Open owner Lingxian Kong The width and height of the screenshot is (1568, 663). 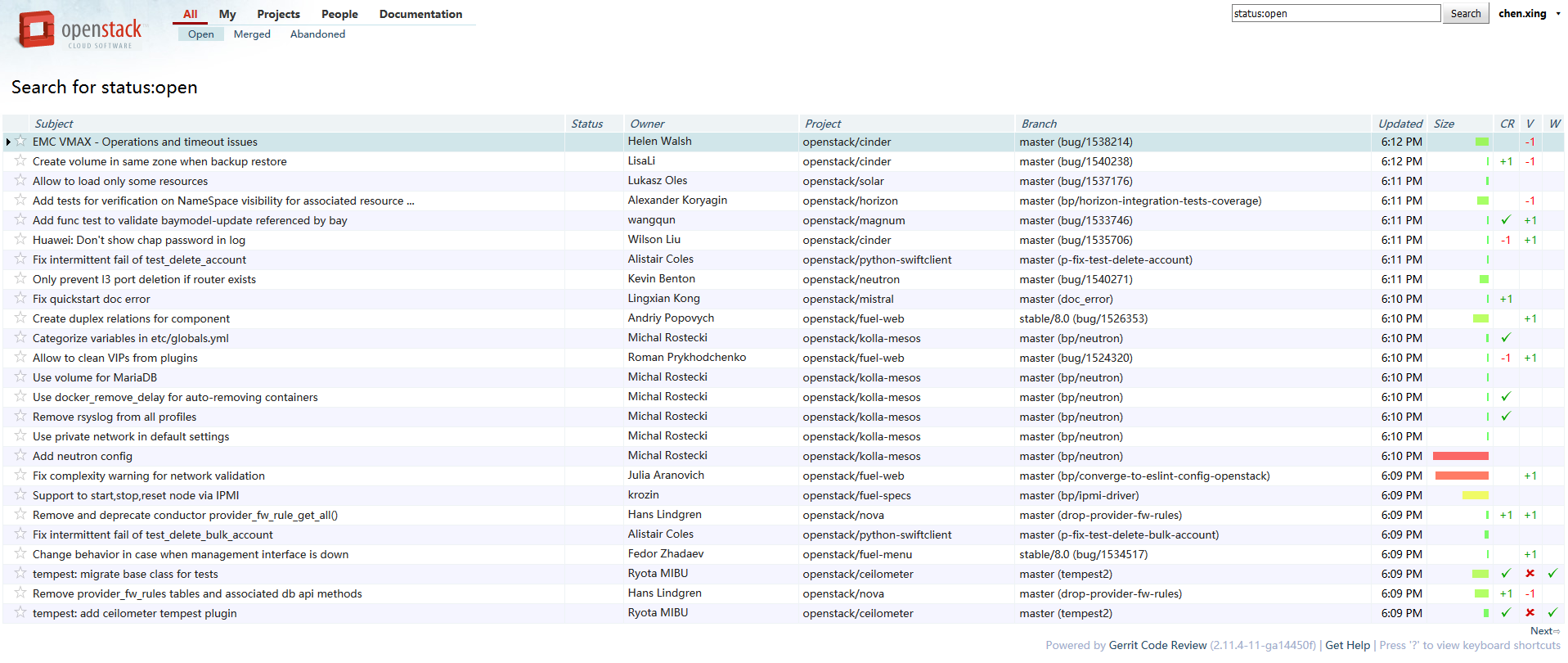tap(663, 298)
